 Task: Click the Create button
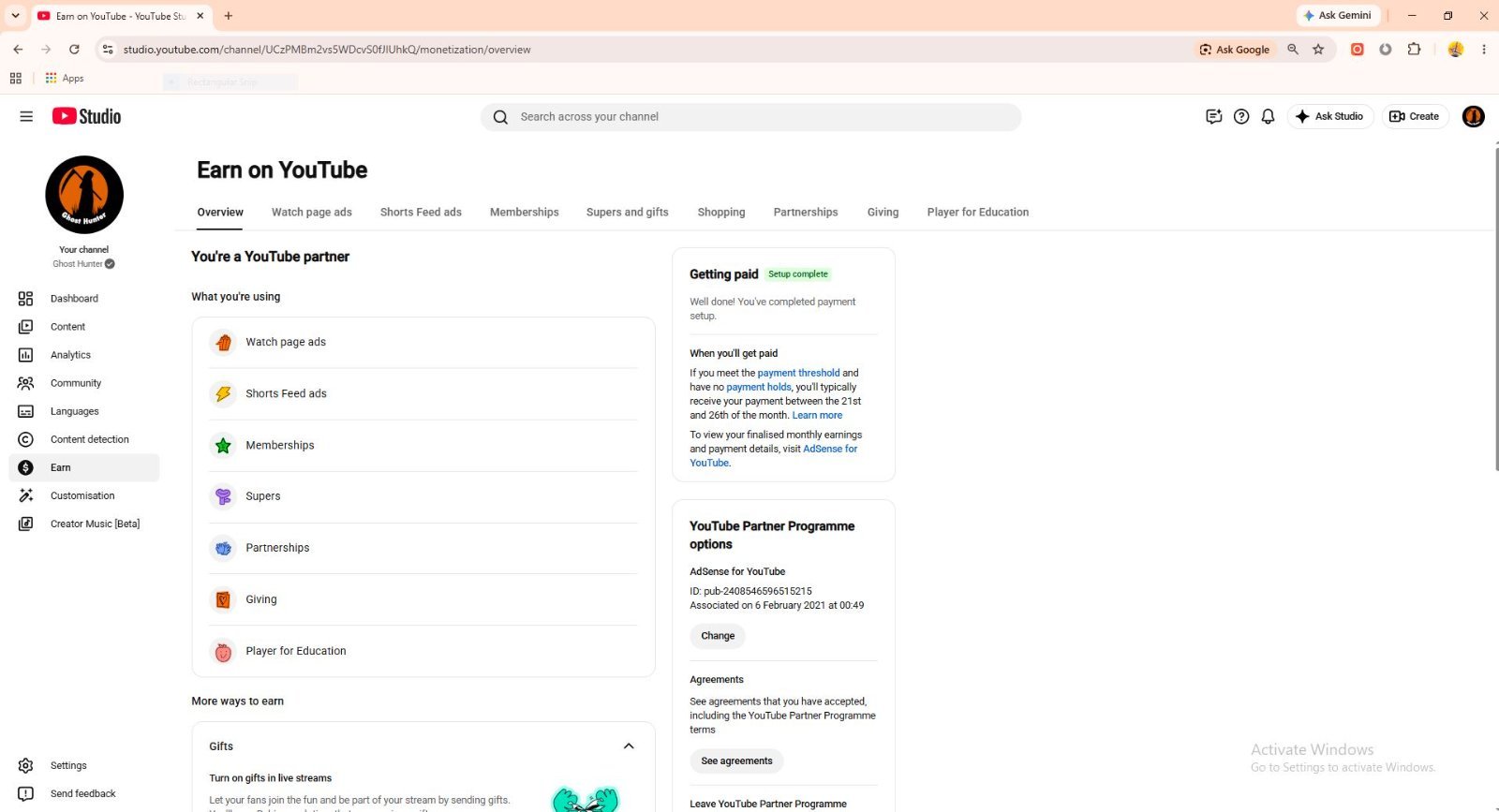(x=1415, y=116)
